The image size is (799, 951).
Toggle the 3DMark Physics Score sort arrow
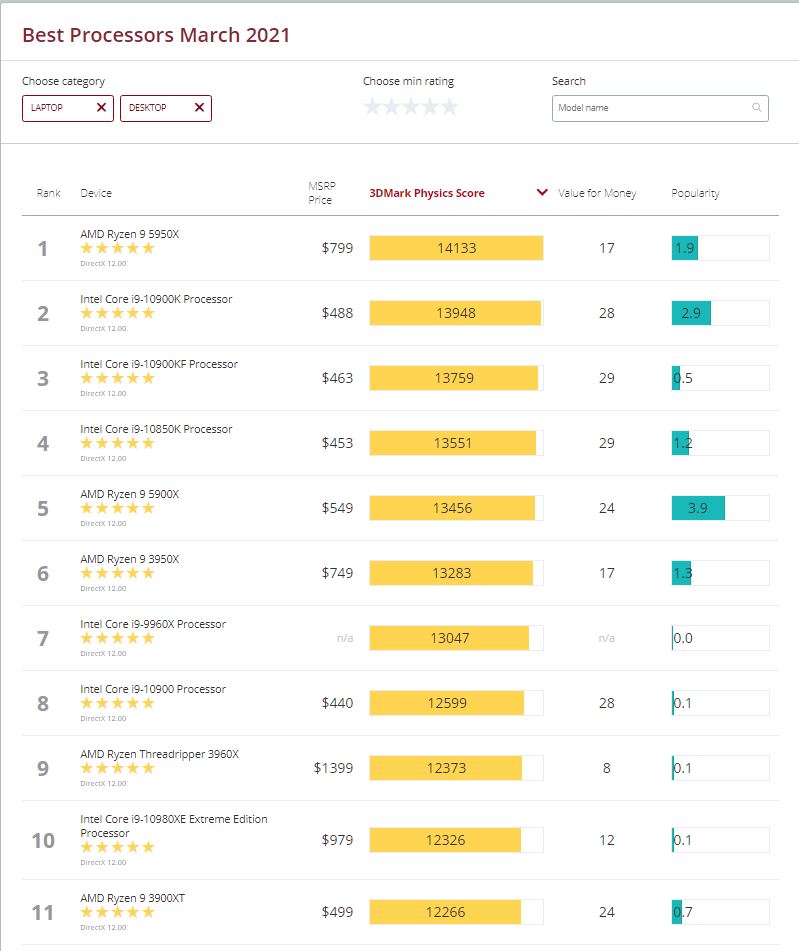(x=542, y=192)
